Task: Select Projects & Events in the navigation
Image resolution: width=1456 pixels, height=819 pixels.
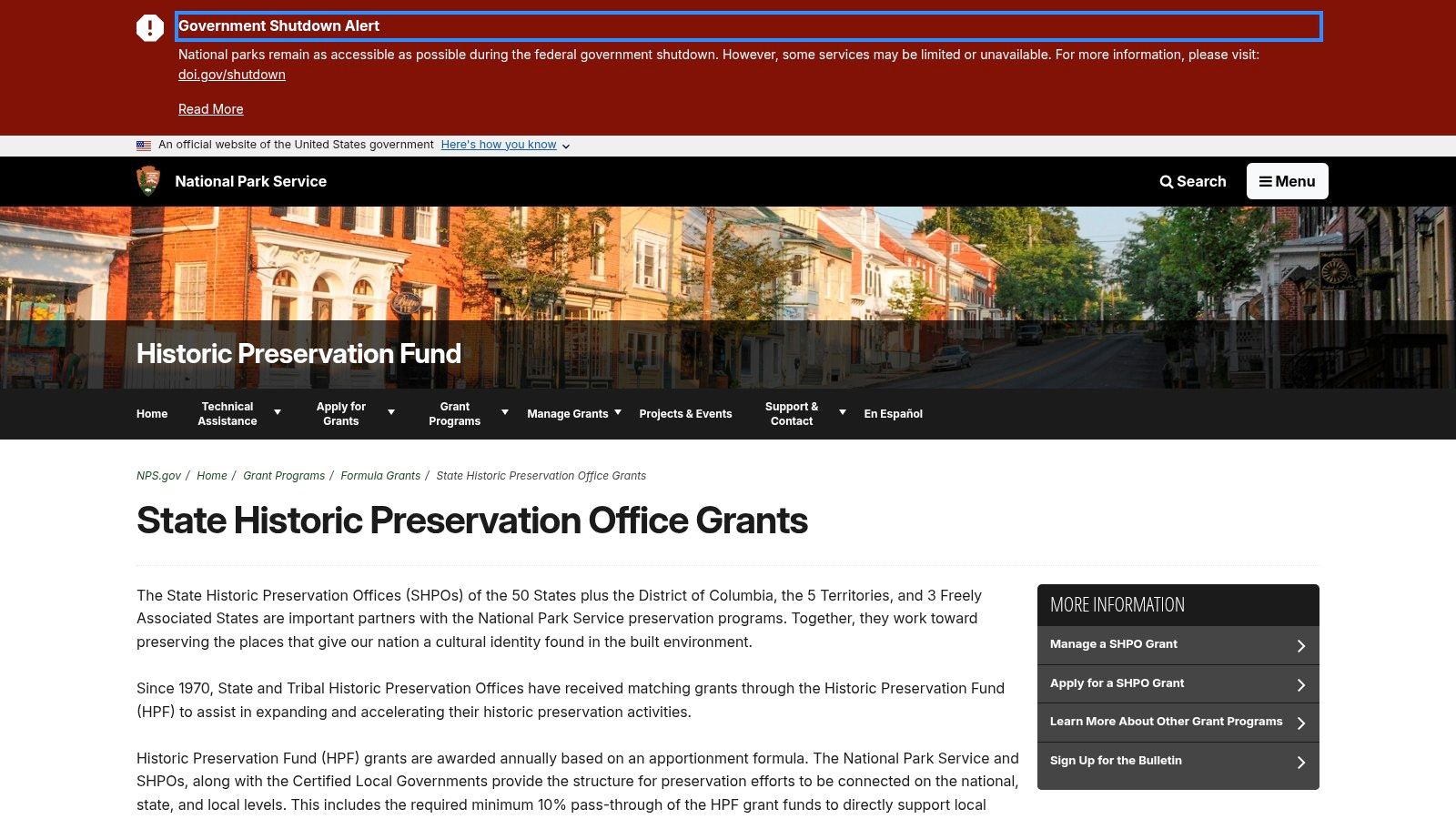Action: coord(685,413)
